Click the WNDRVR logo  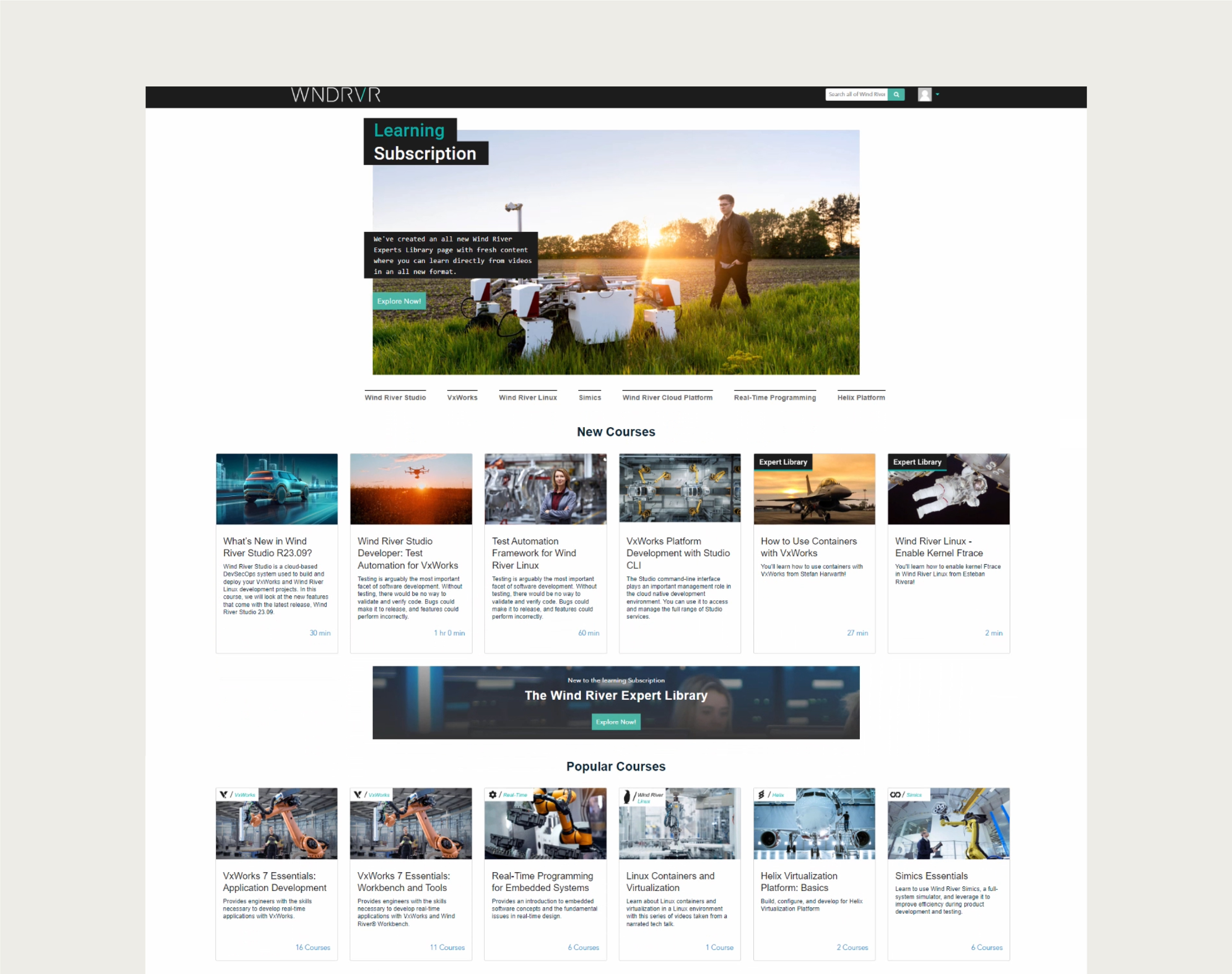tap(335, 95)
